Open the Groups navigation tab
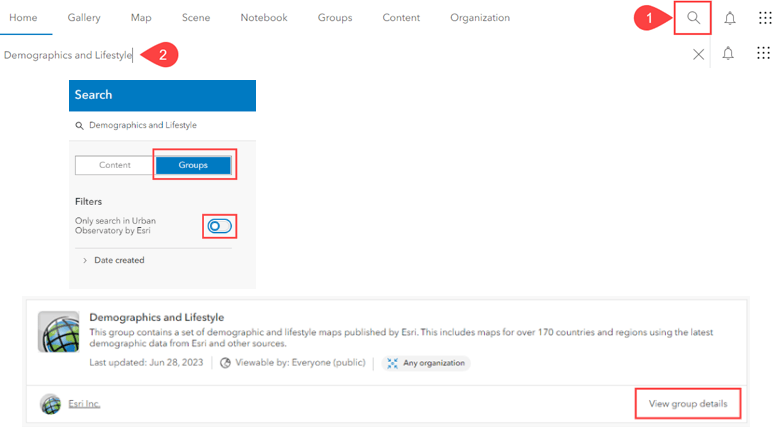 (x=335, y=17)
